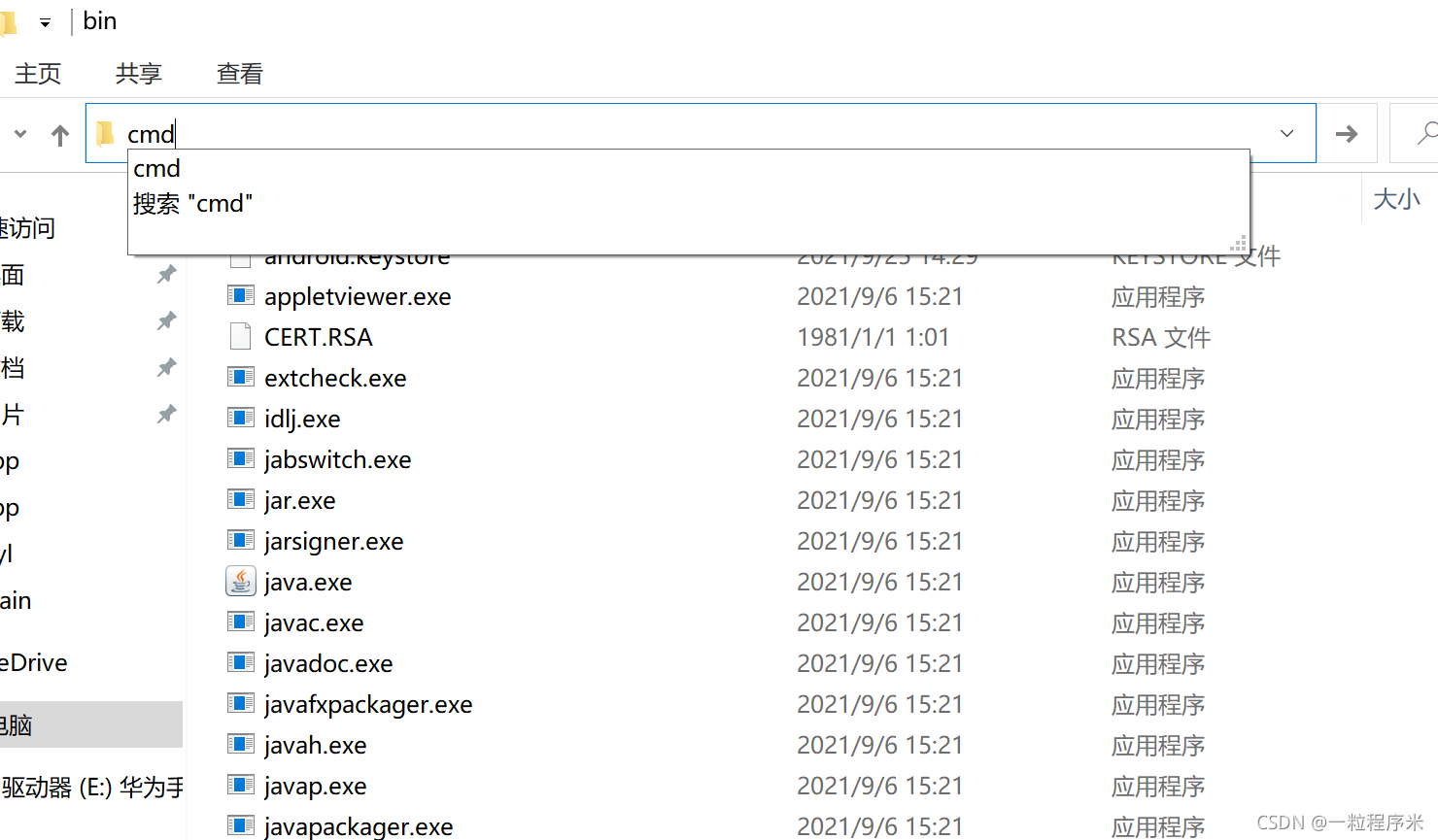Select the javapackager.exe icon
Screen dimensions: 1438x840
tap(241, 825)
